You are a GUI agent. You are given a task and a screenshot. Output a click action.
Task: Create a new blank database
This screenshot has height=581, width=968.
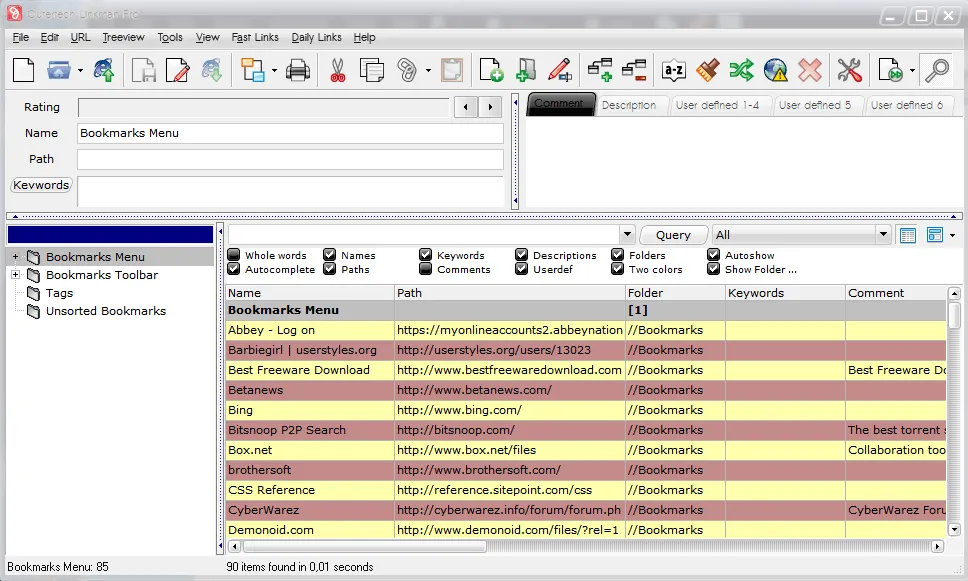point(22,70)
